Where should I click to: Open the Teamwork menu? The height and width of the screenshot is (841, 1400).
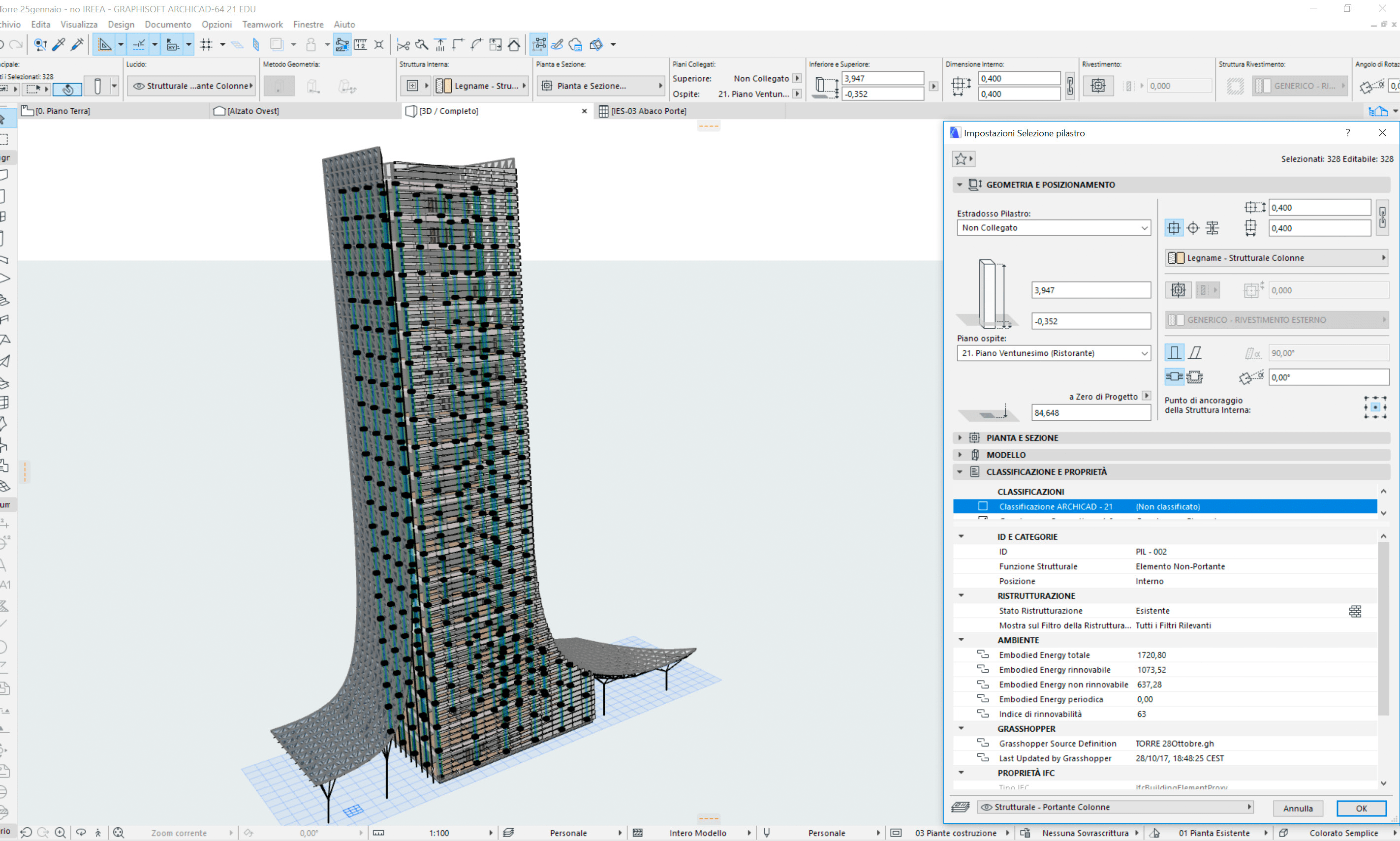click(262, 25)
